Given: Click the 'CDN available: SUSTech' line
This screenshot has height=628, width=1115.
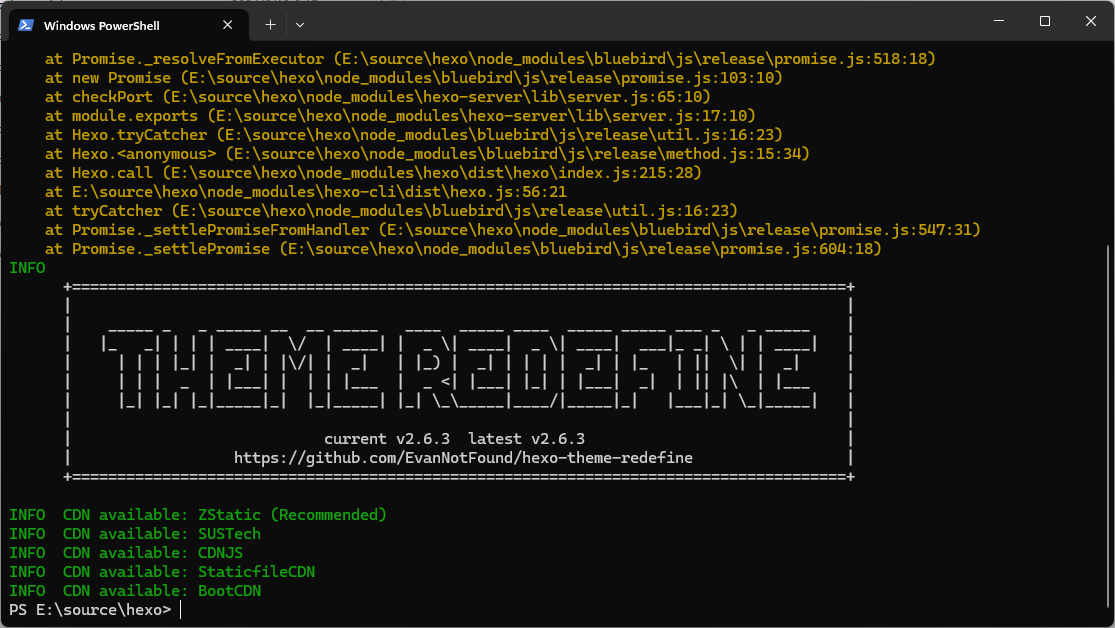Looking at the screenshot, I should pyautogui.click(x=134, y=534).
